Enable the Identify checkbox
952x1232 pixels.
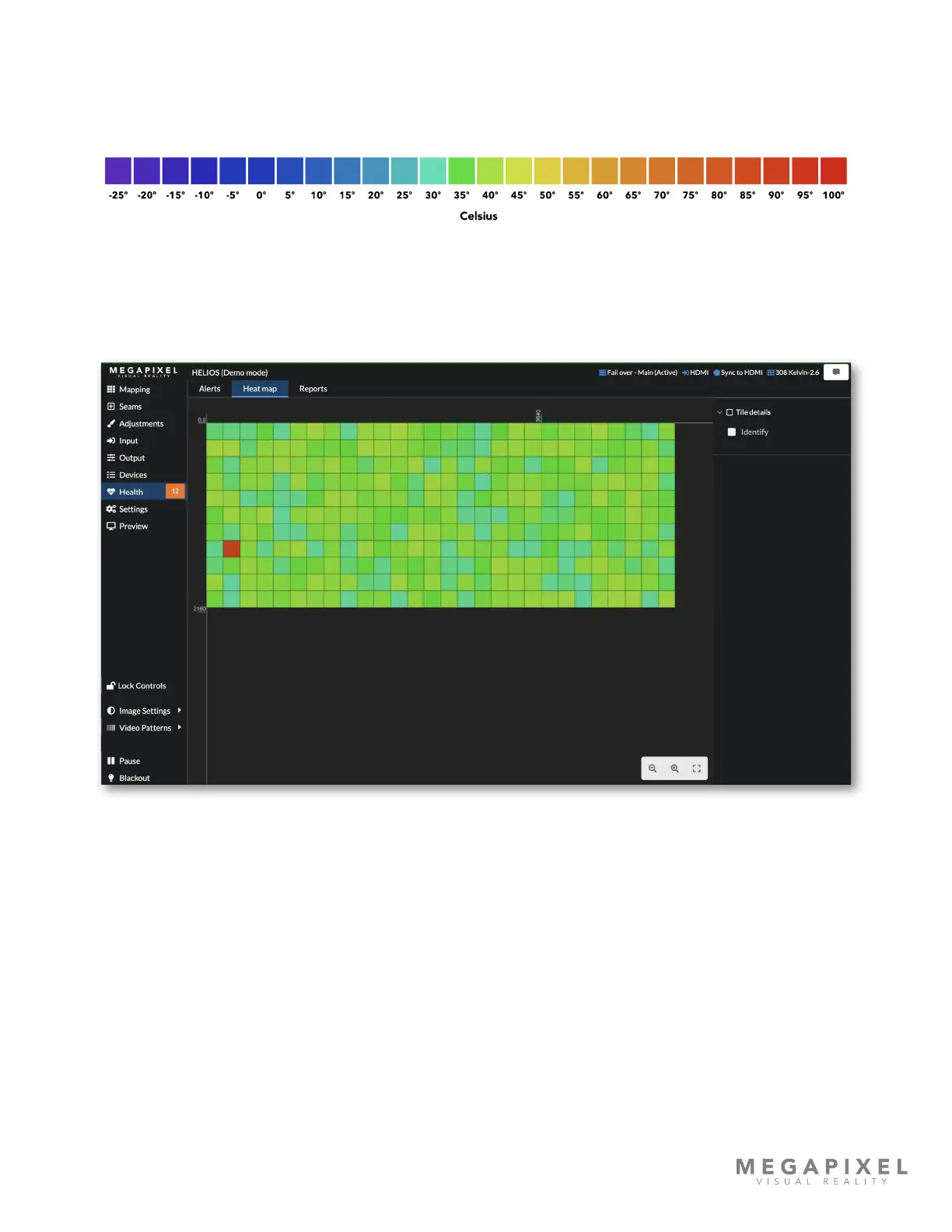coord(732,432)
